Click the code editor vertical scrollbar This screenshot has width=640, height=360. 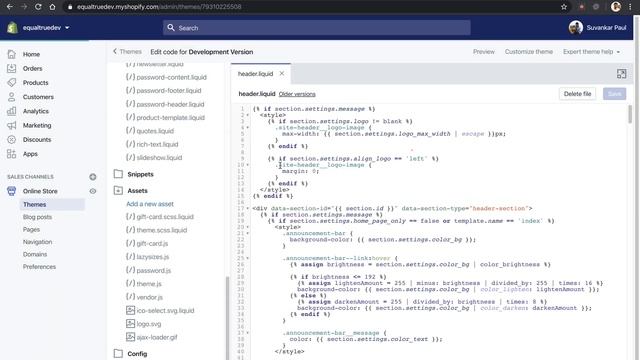[x=630, y=114]
